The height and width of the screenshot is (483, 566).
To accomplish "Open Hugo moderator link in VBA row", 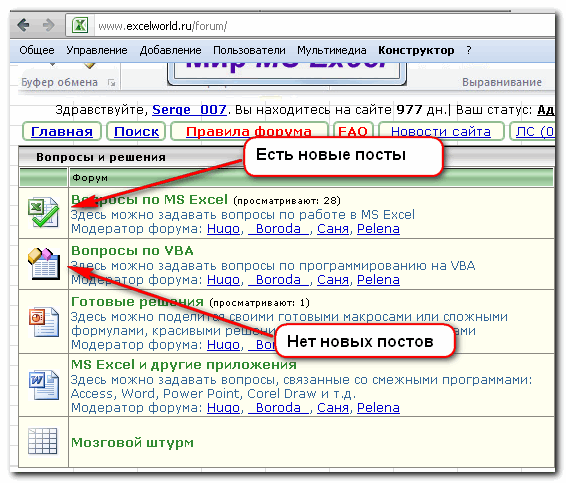I will [x=223, y=279].
